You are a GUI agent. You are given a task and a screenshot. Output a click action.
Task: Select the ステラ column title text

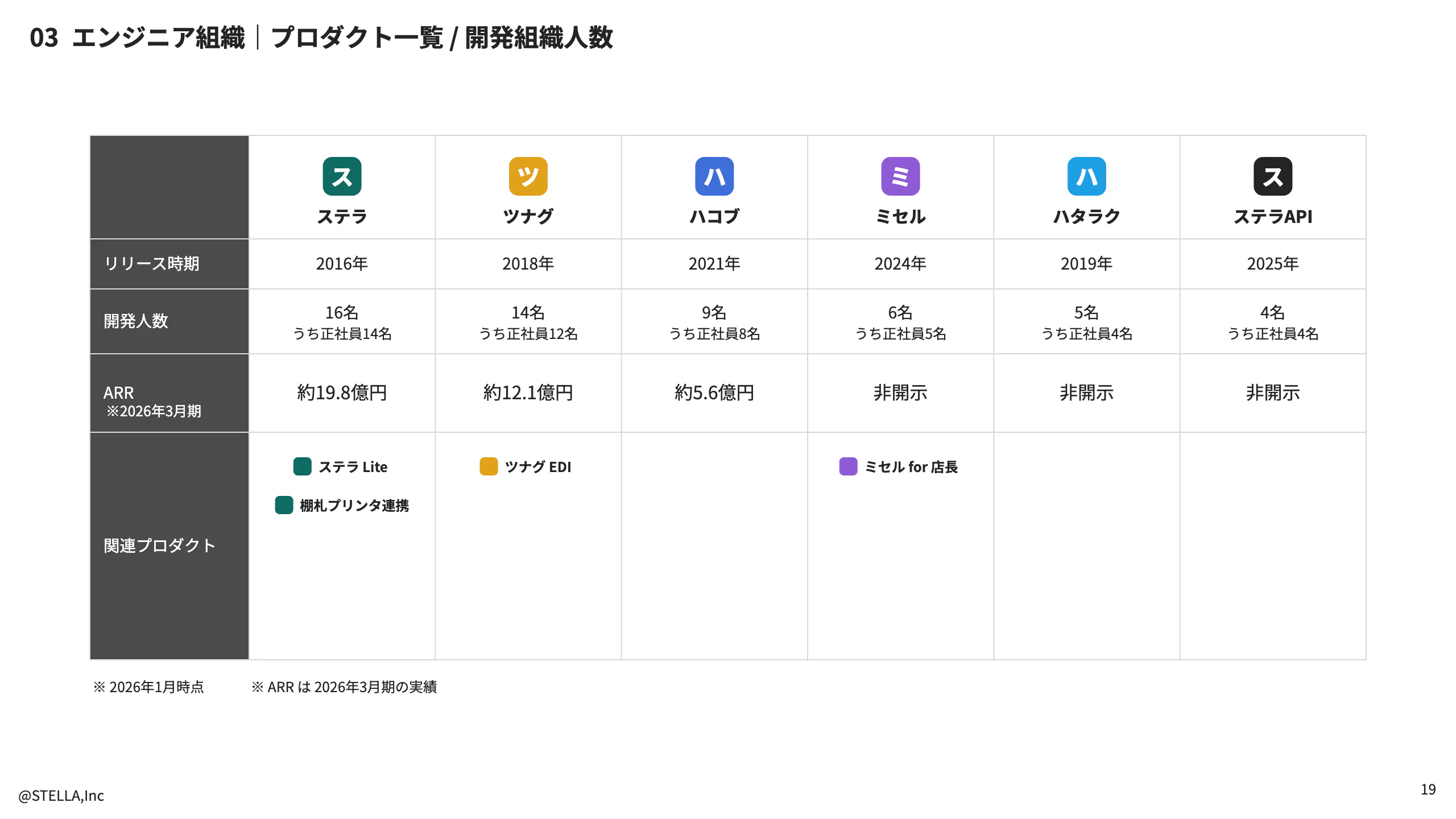click(x=342, y=217)
